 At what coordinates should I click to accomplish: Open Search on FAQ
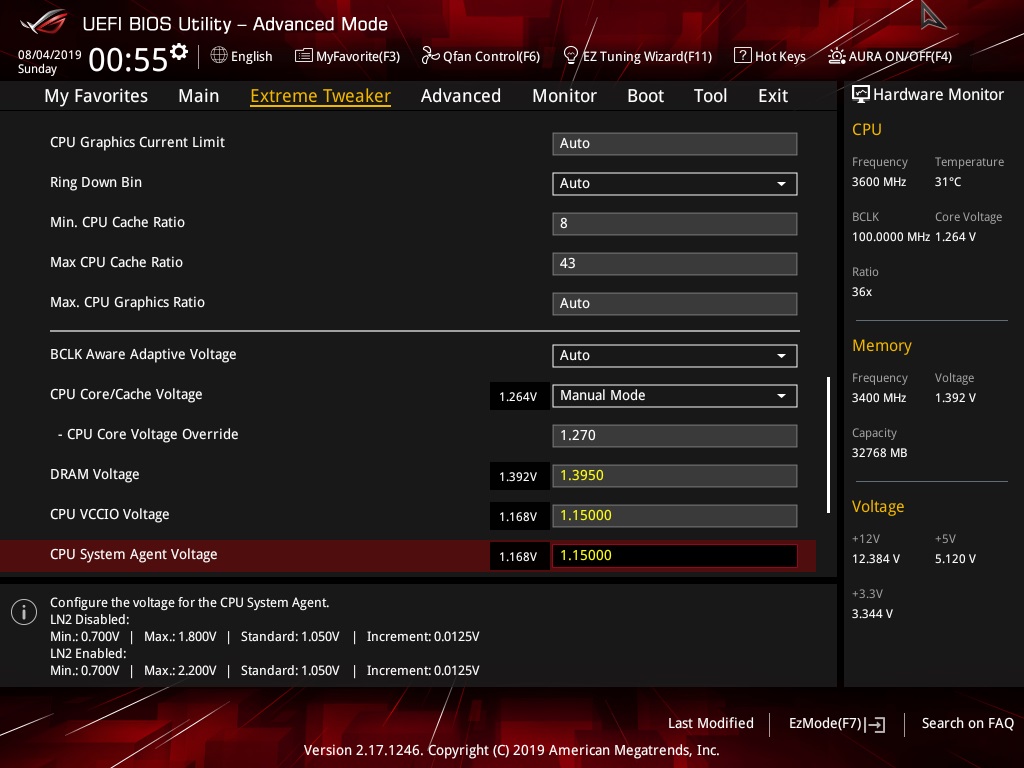(967, 723)
